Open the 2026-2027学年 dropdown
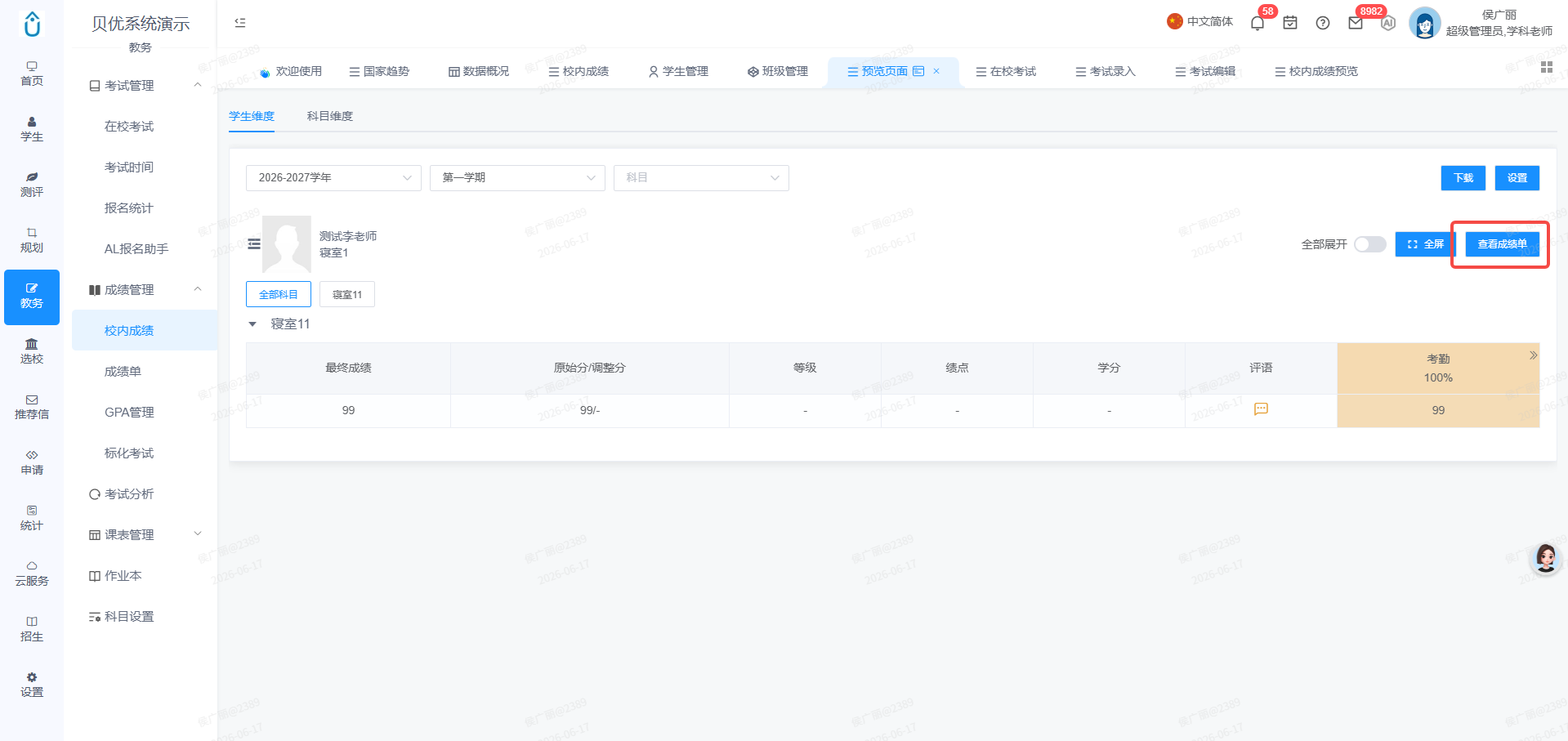This screenshot has width=1568, height=741. pos(333,178)
